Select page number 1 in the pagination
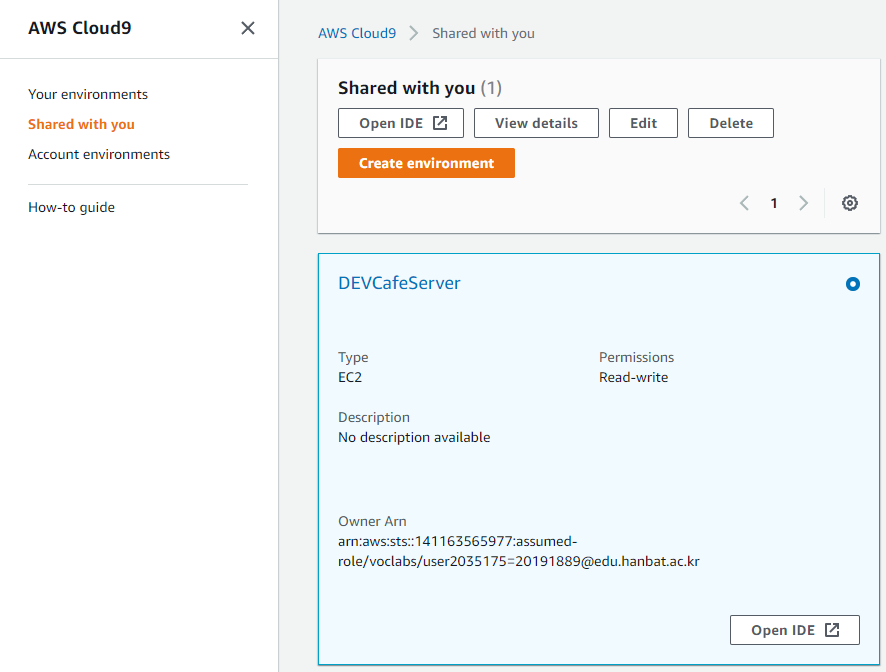This screenshot has height=672, width=886. (774, 203)
